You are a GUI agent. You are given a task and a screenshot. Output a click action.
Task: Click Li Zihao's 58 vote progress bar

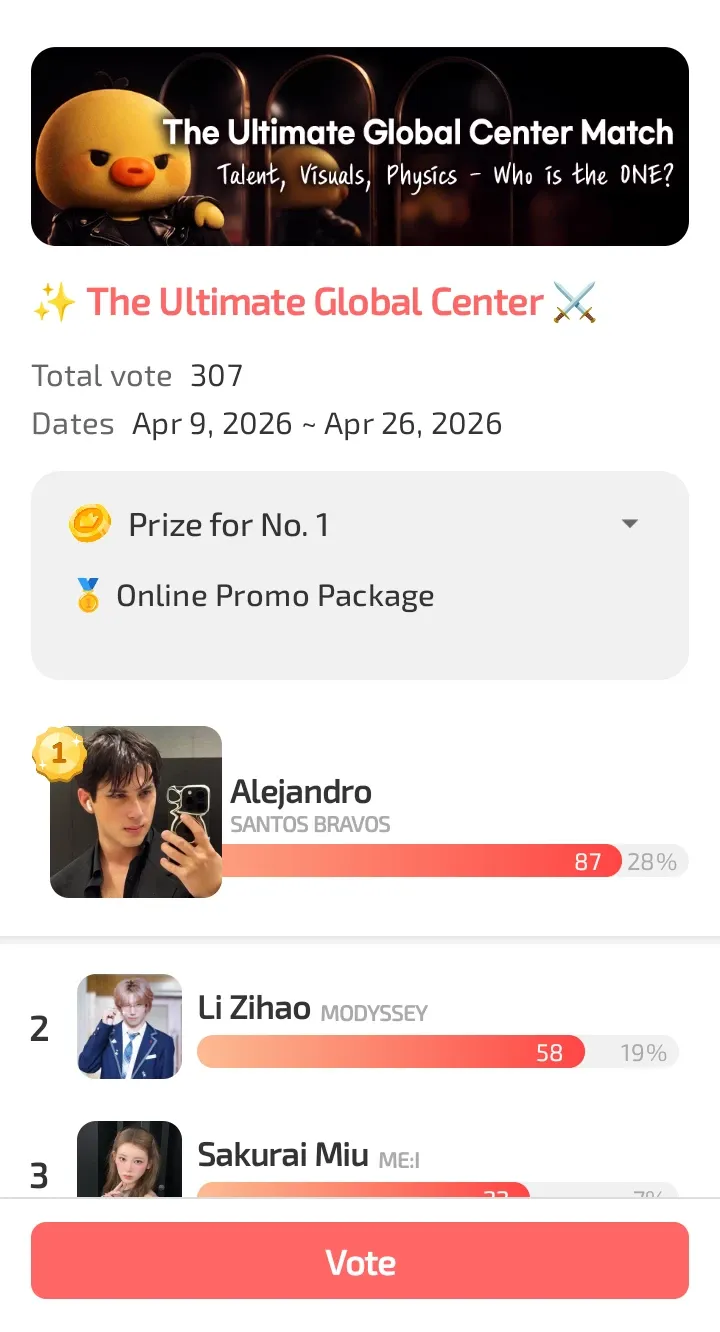(390, 1052)
